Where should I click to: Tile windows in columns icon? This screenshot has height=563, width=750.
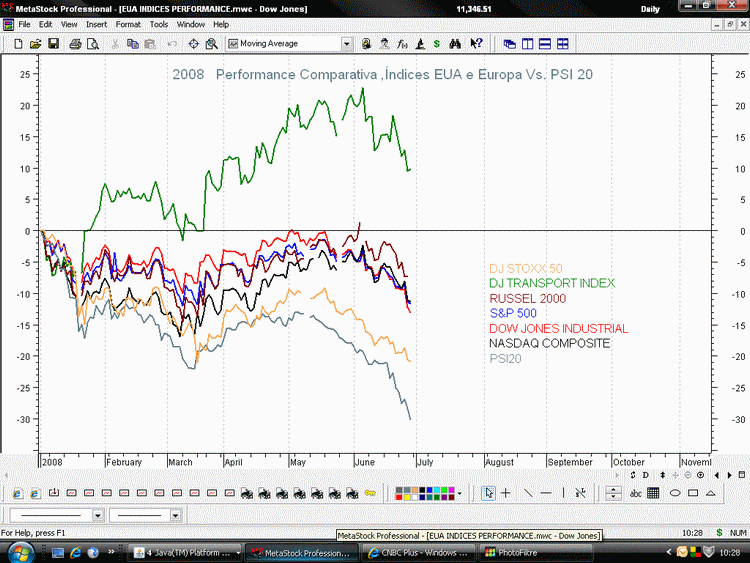528,44
